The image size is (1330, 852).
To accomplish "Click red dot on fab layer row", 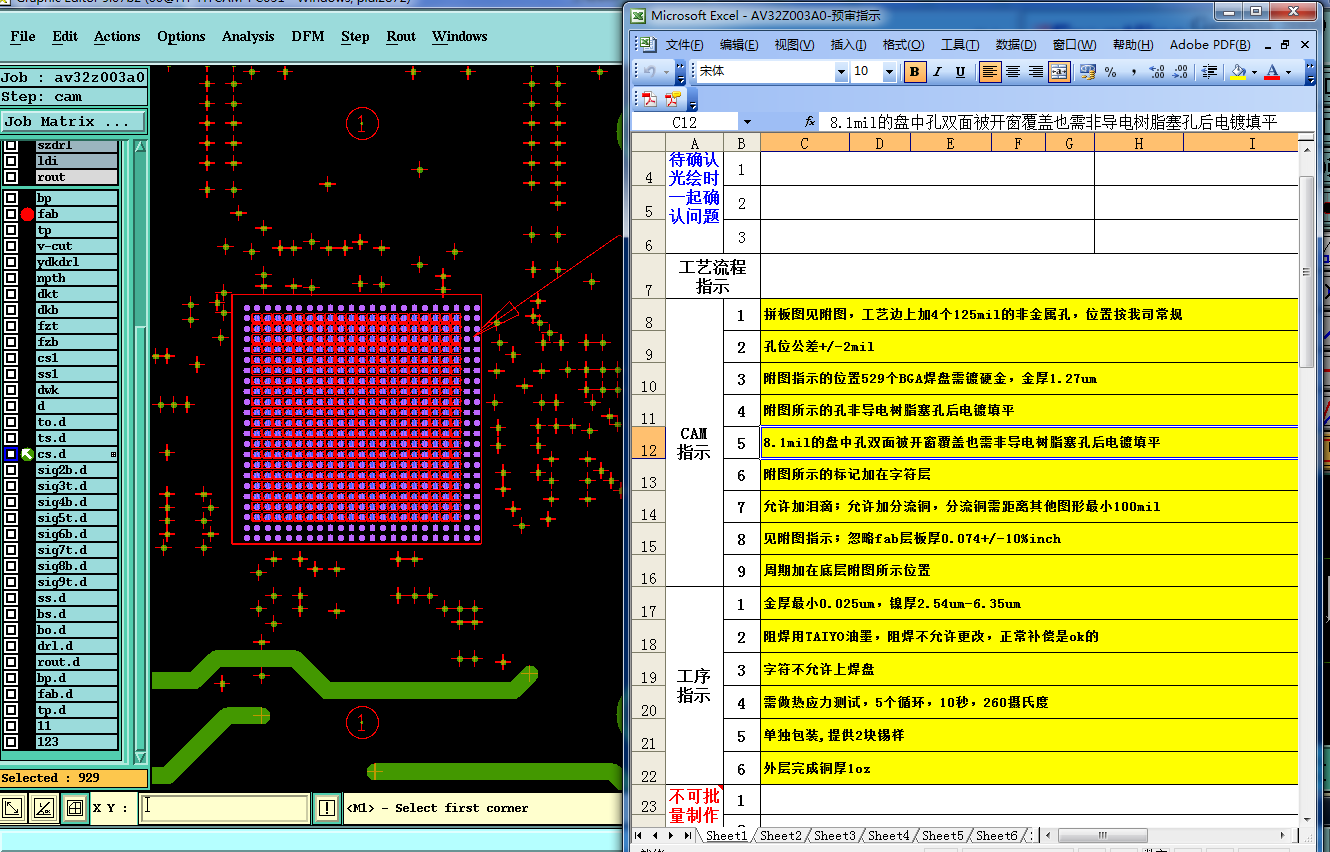I will pos(28,214).
